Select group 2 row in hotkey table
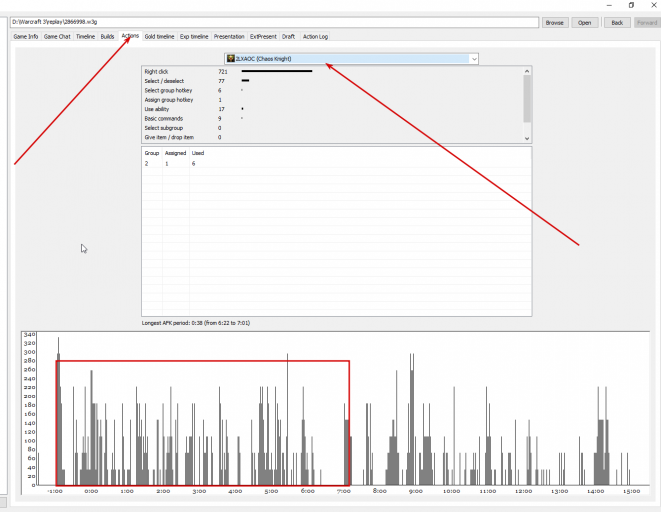This screenshot has height=512, width=661. pos(336,164)
